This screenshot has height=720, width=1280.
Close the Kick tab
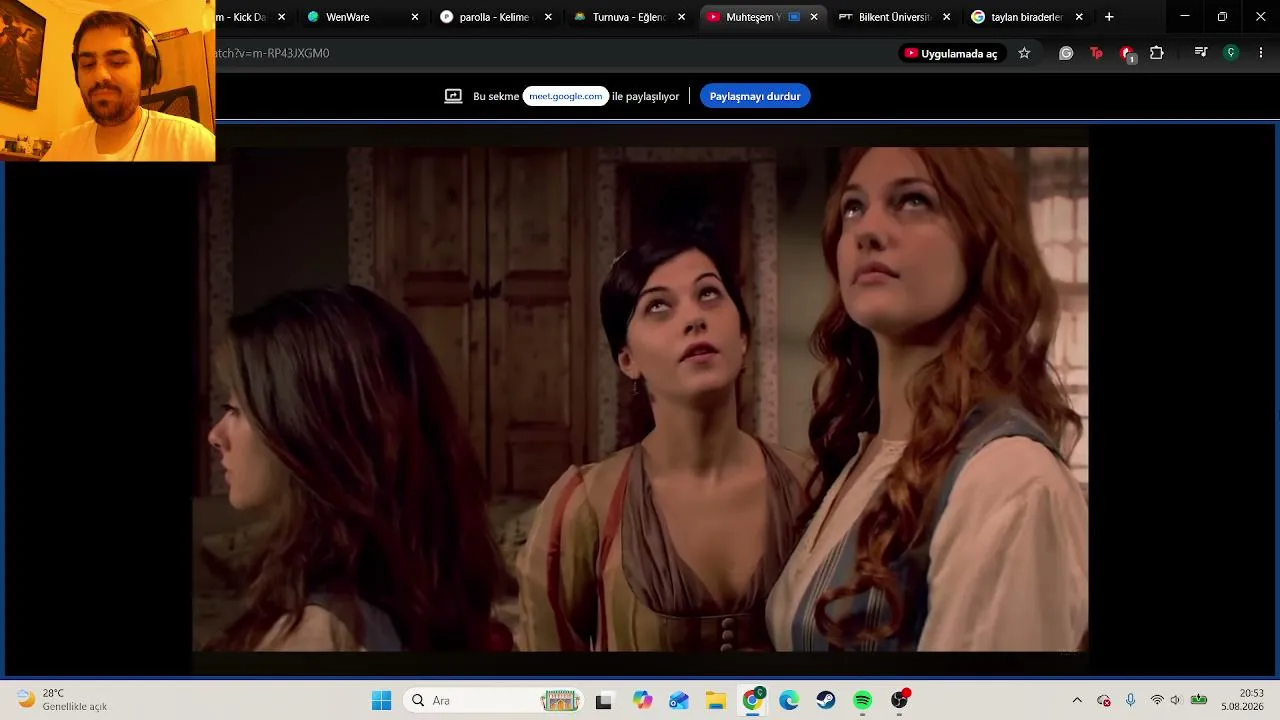point(281,17)
